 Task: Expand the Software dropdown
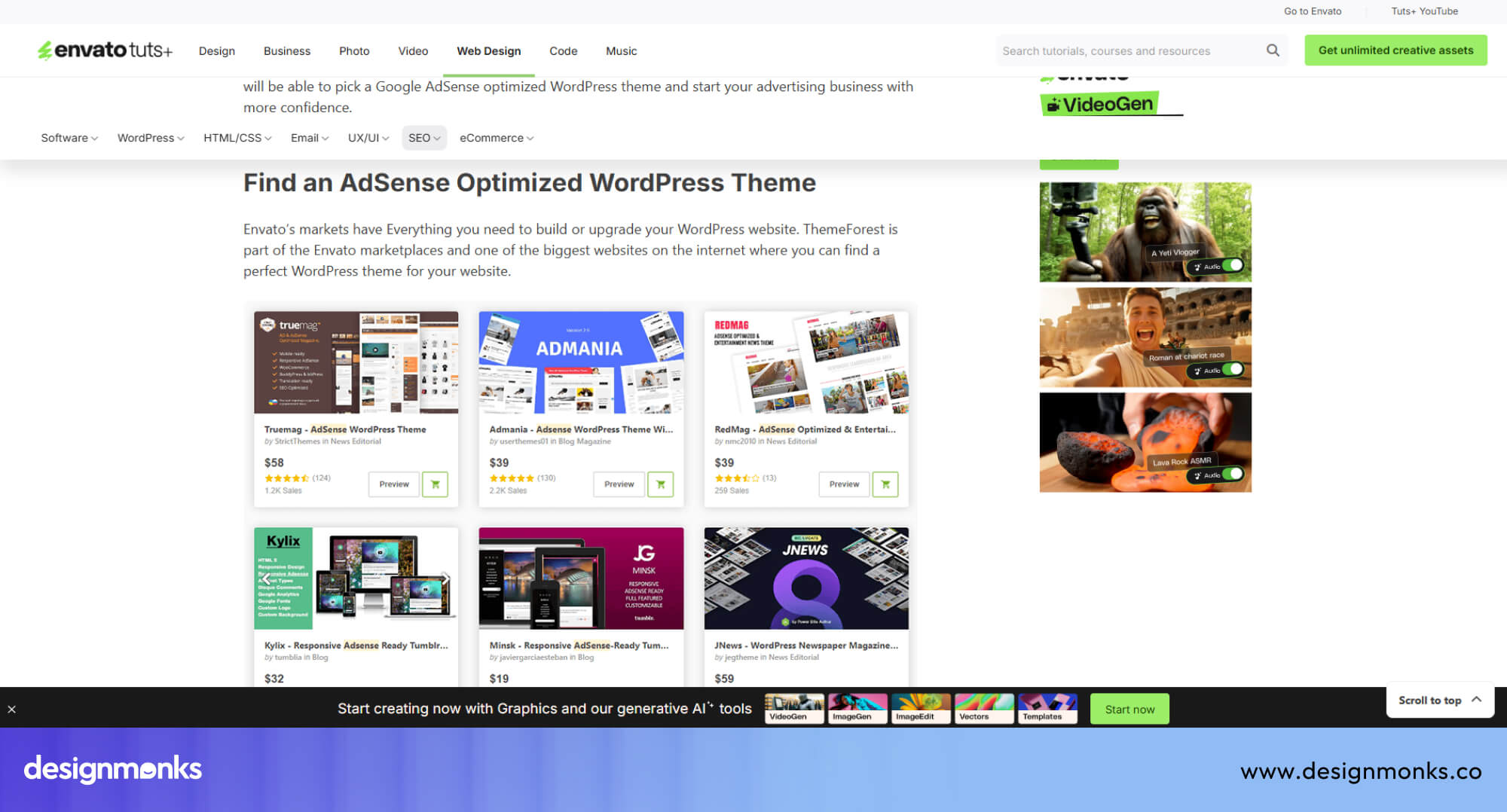pyautogui.click(x=69, y=138)
